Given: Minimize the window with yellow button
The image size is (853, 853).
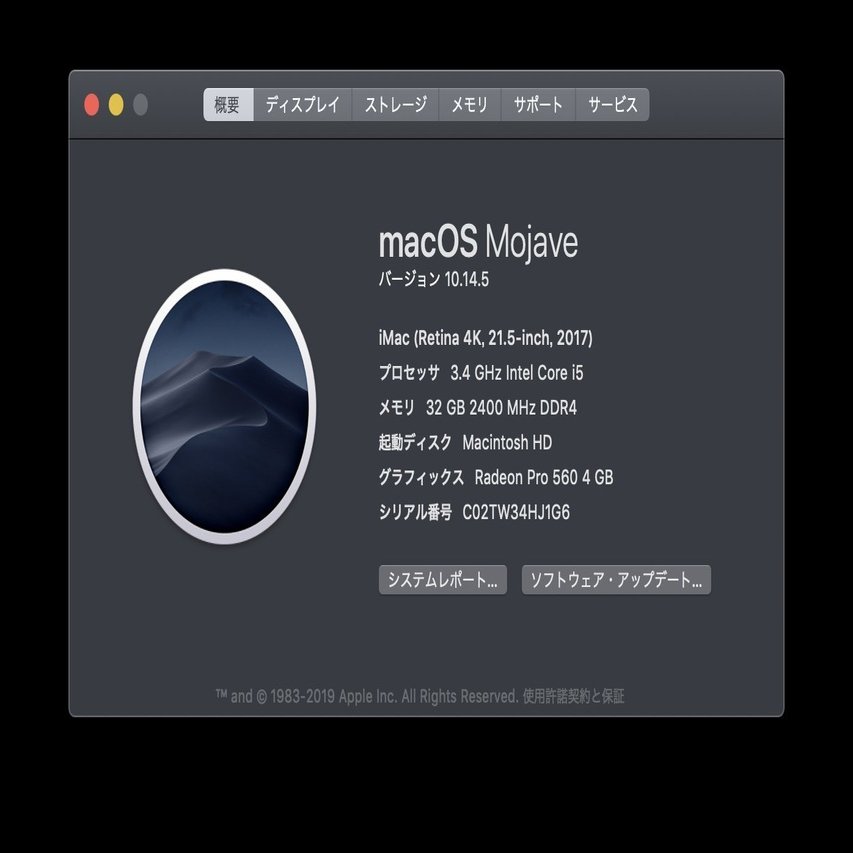Looking at the screenshot, I should (x=116, y=102).
